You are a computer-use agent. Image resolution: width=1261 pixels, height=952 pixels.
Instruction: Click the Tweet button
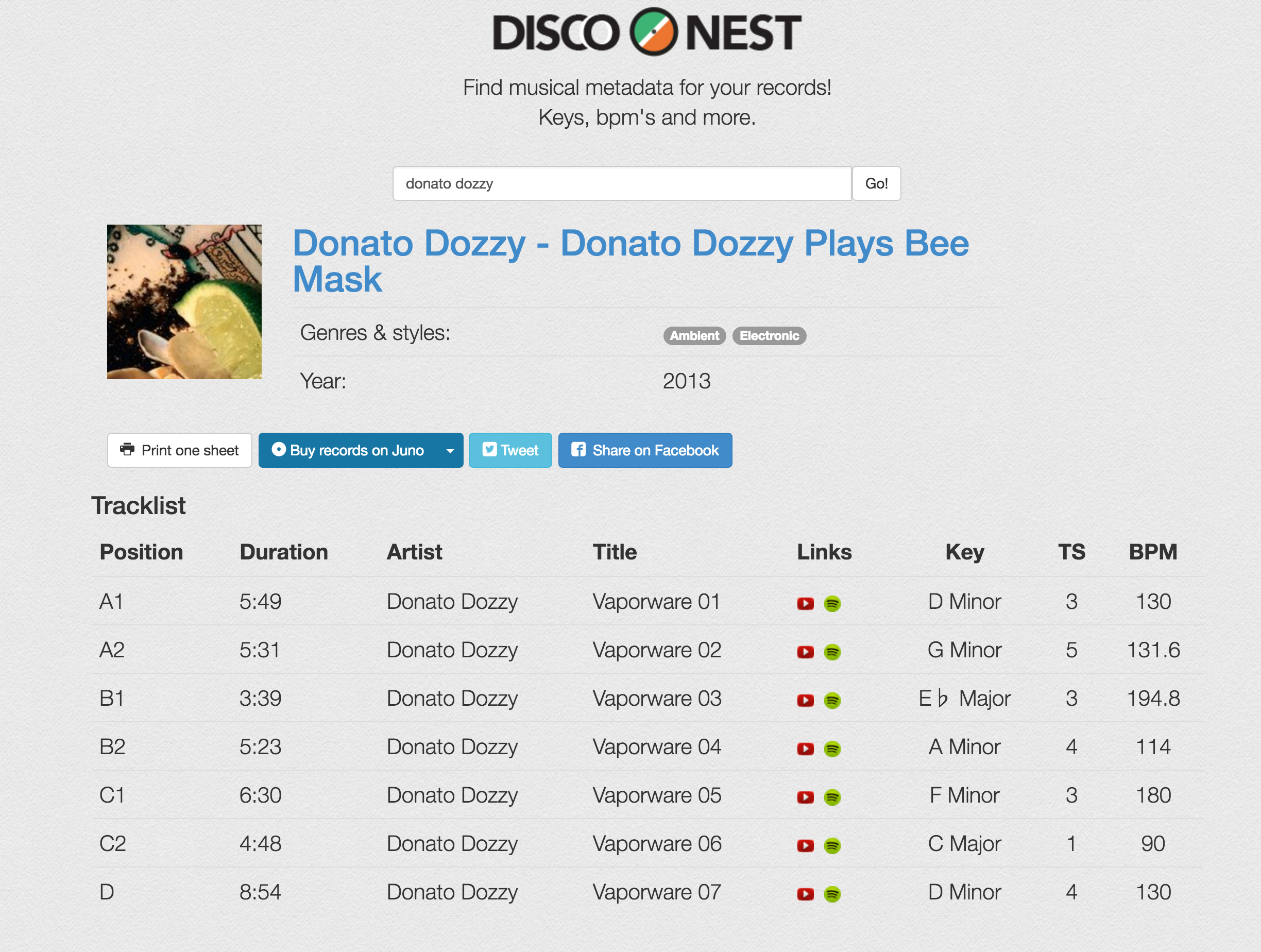pos(510,449)
